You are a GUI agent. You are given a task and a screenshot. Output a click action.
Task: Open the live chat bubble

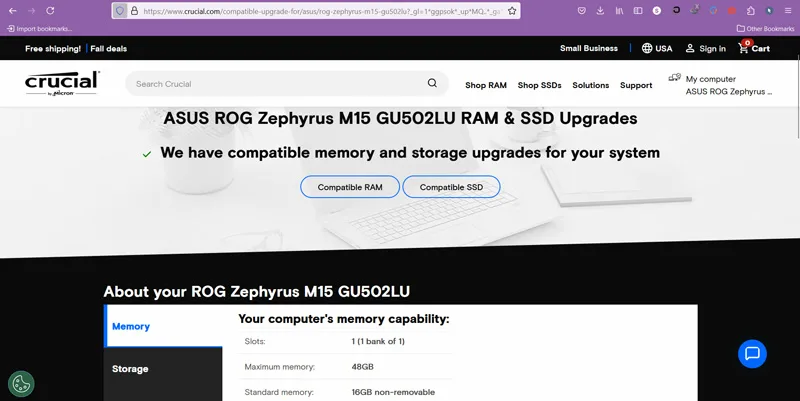(x=752, y=354)
